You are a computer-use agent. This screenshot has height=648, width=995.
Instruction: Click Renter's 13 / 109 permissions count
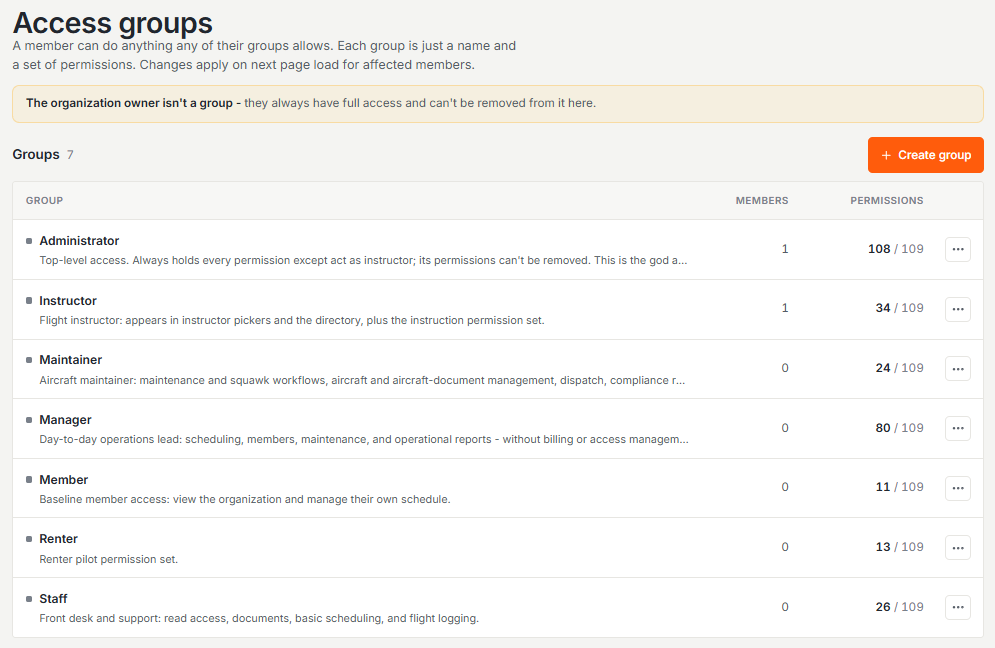coord(899,547)
